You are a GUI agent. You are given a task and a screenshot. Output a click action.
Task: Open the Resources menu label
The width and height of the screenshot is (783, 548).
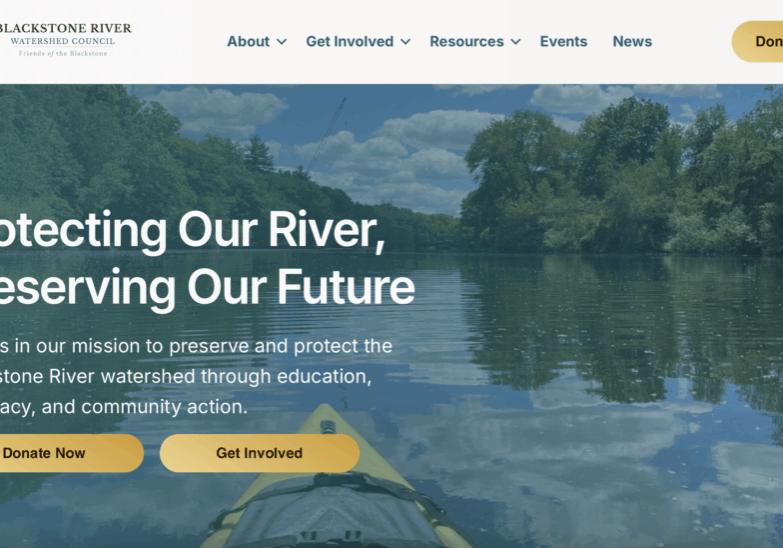tap(466, 41)
